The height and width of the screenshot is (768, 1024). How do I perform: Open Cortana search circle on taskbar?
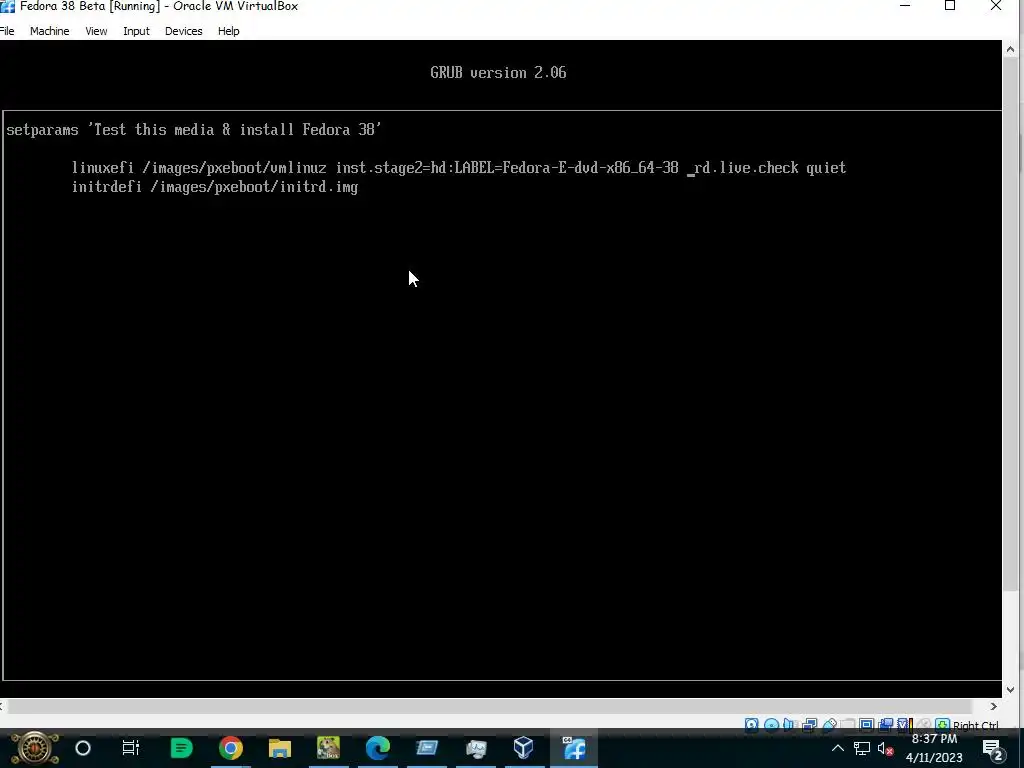[83, 748]
